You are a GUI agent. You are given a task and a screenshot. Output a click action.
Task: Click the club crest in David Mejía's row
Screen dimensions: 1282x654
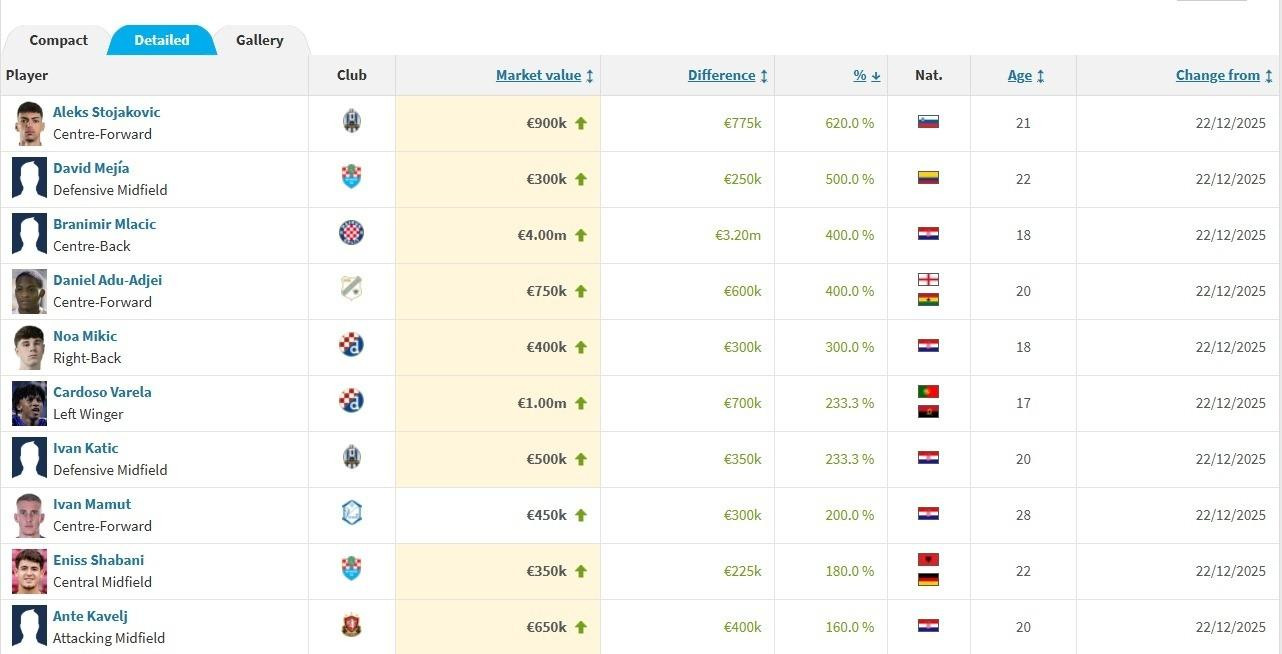(x=351, y=178)
